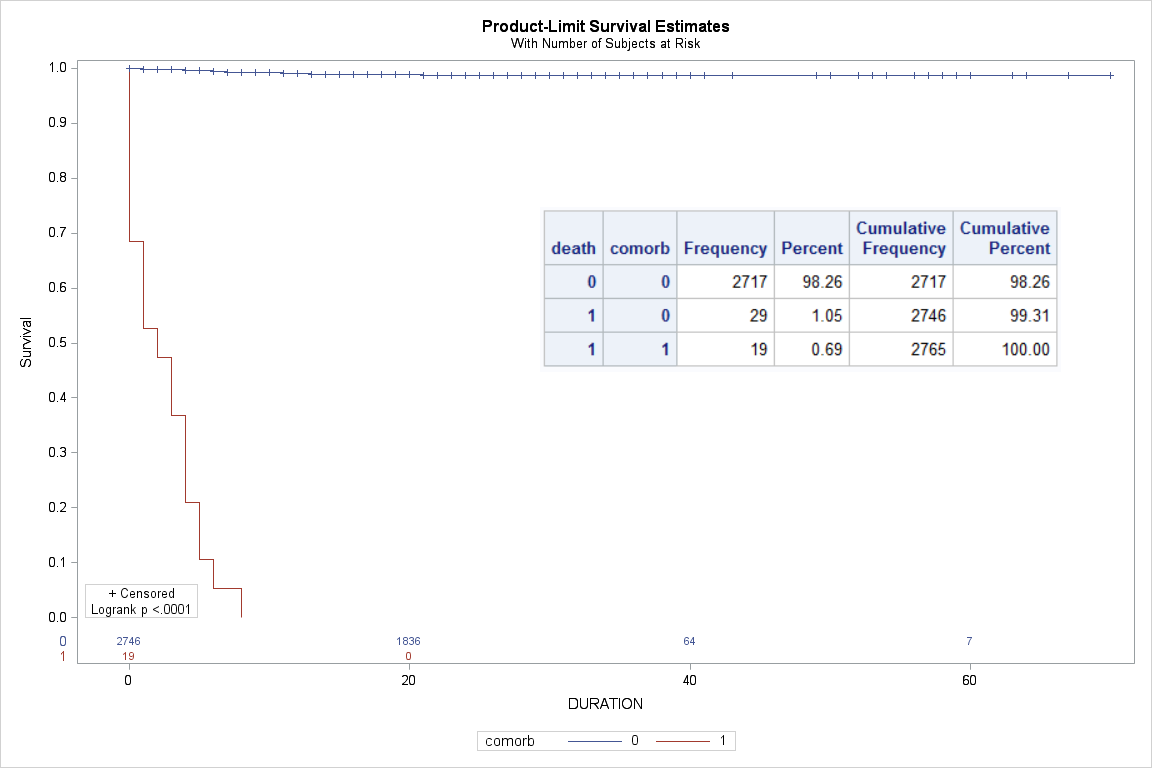Image resolution: width=1152 pixels, height=768 pixels.
Task: Click the Percent column header
Action: [811, 248]
